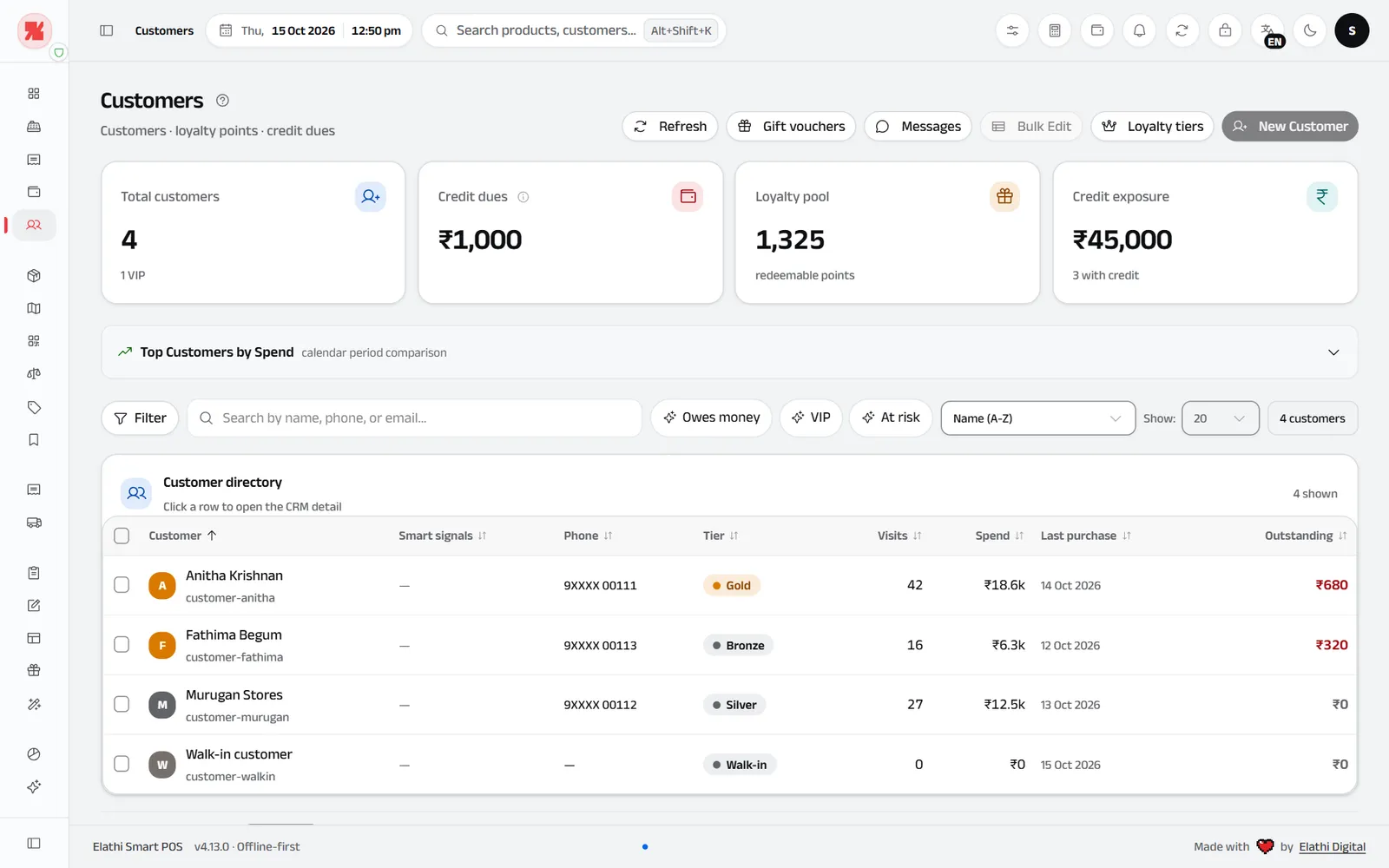Check the Anitha Krishnan row checkbox
Image resolution: width=1389 pixels, height=868 pixels.
(122, 585)
